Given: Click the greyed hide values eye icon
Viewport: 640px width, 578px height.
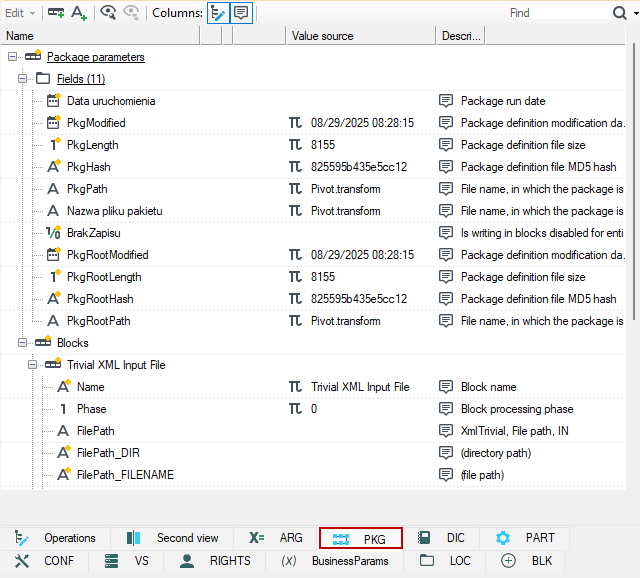Looking at the screenshot, I should 131,13.
